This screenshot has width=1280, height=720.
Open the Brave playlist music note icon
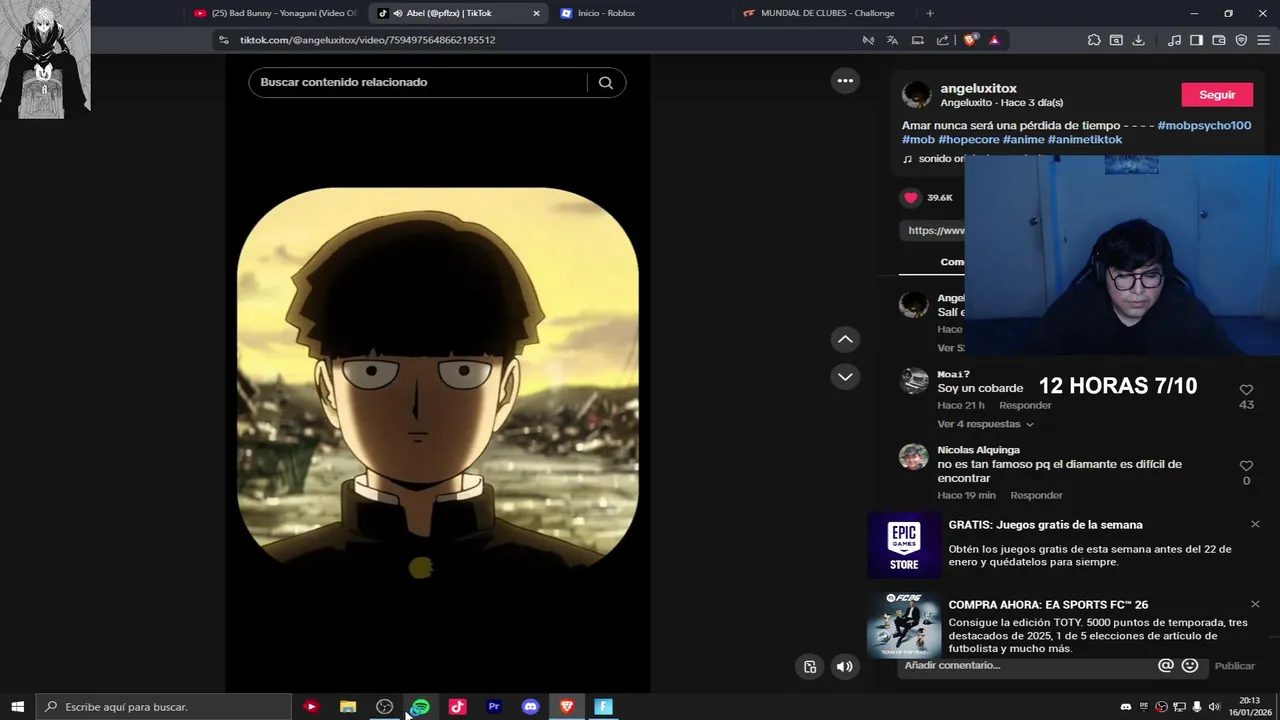(1174, 40)
